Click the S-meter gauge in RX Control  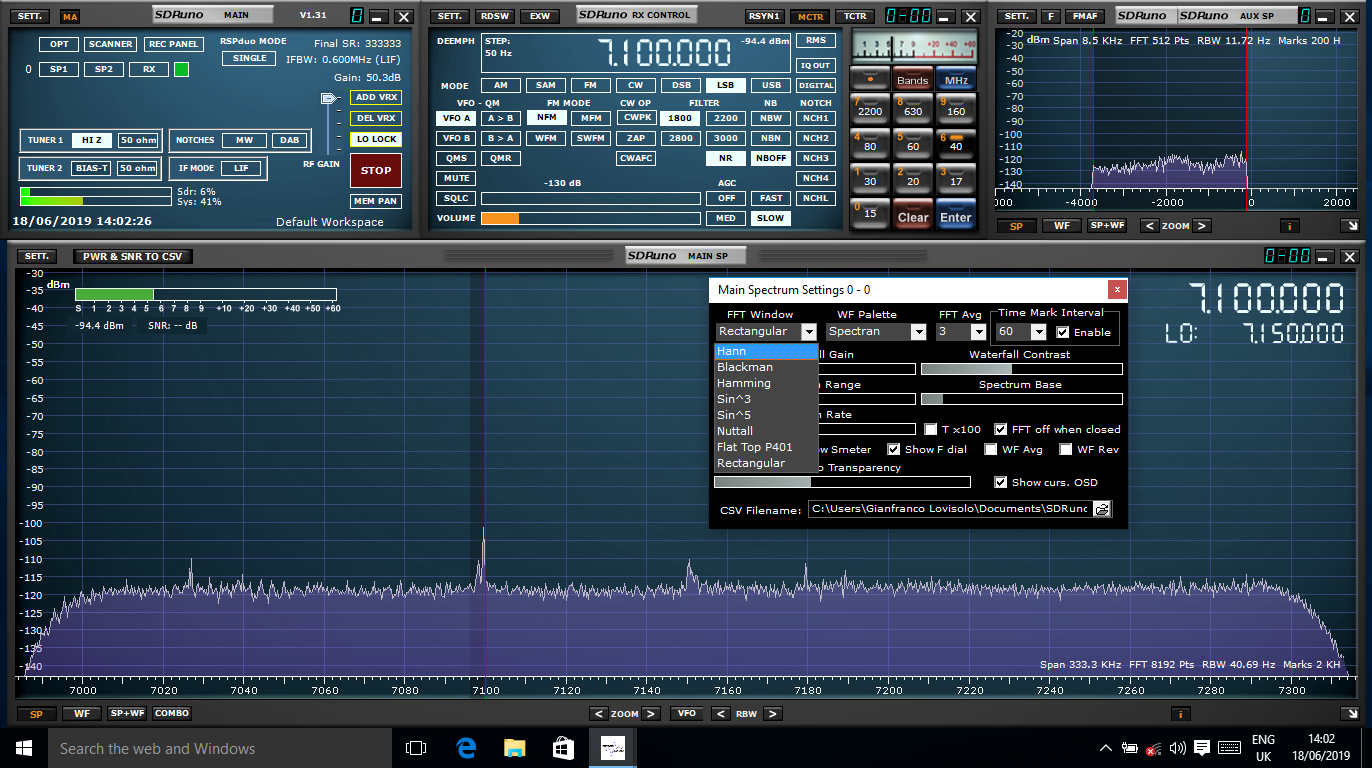[x=912, y=46]
